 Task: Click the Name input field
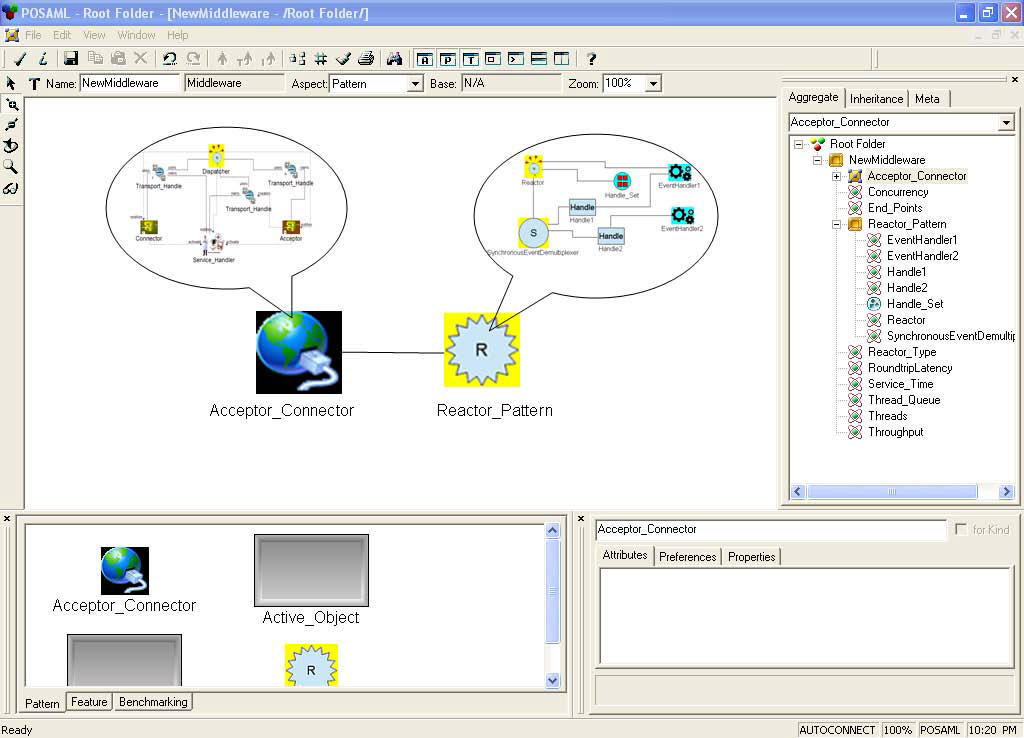click(130, 84)
